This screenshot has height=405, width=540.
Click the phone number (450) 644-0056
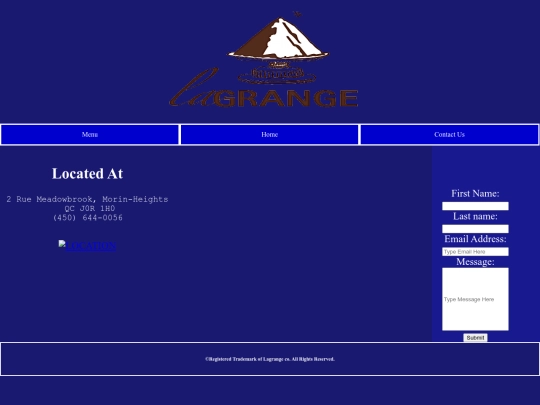(x=87, y=218)
